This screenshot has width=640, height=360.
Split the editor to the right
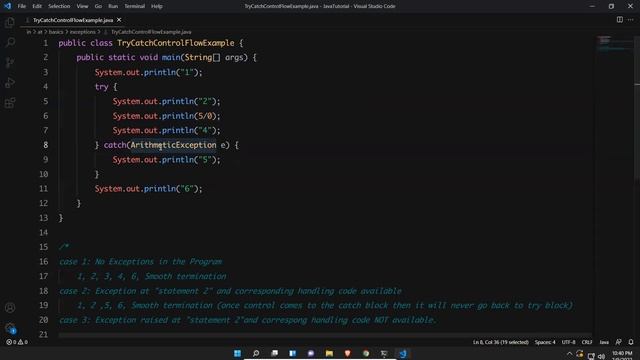pyautogui.click(x=620, y=20)
